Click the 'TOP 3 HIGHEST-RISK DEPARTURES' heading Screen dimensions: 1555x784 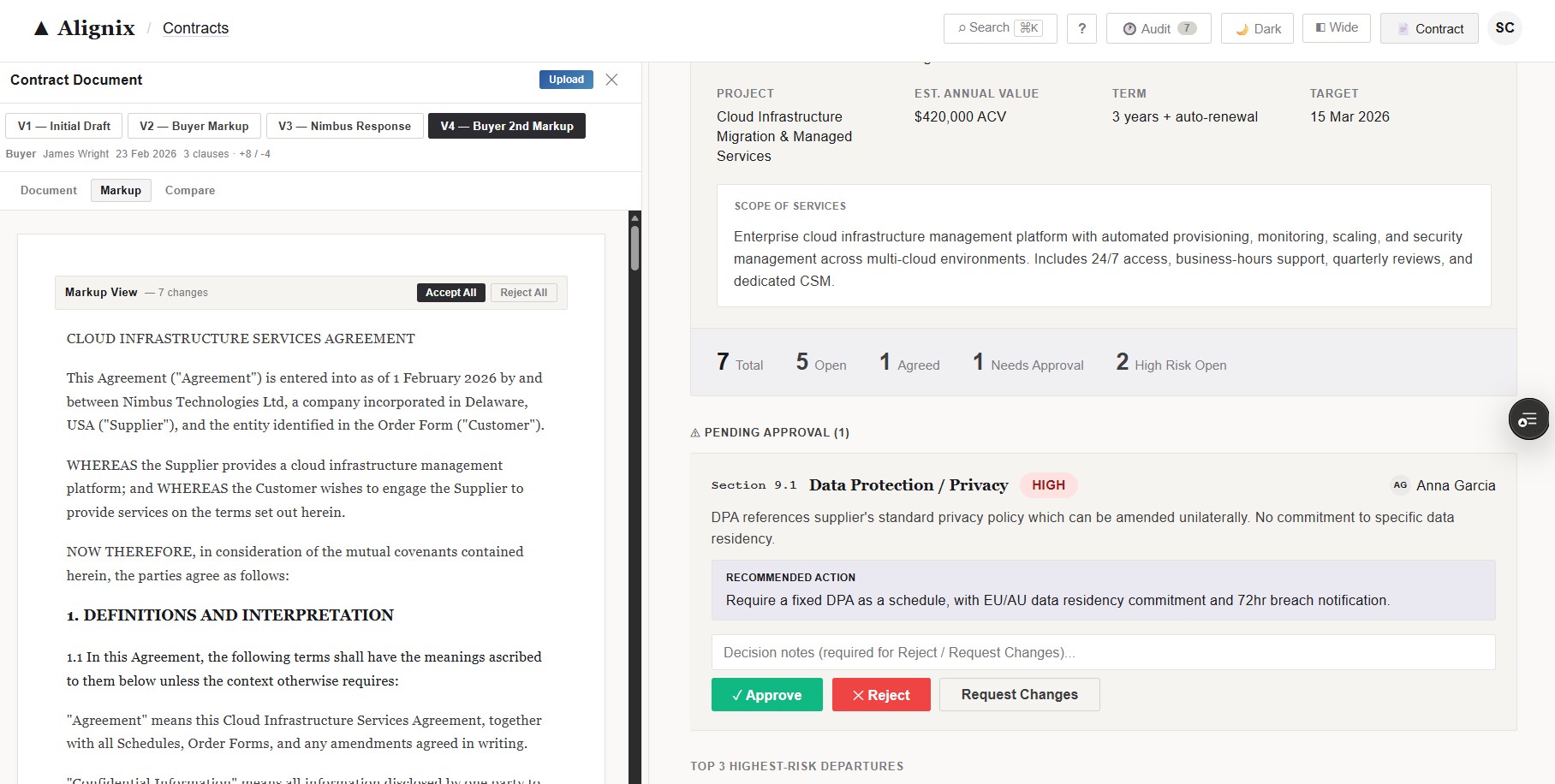[797, 766]
